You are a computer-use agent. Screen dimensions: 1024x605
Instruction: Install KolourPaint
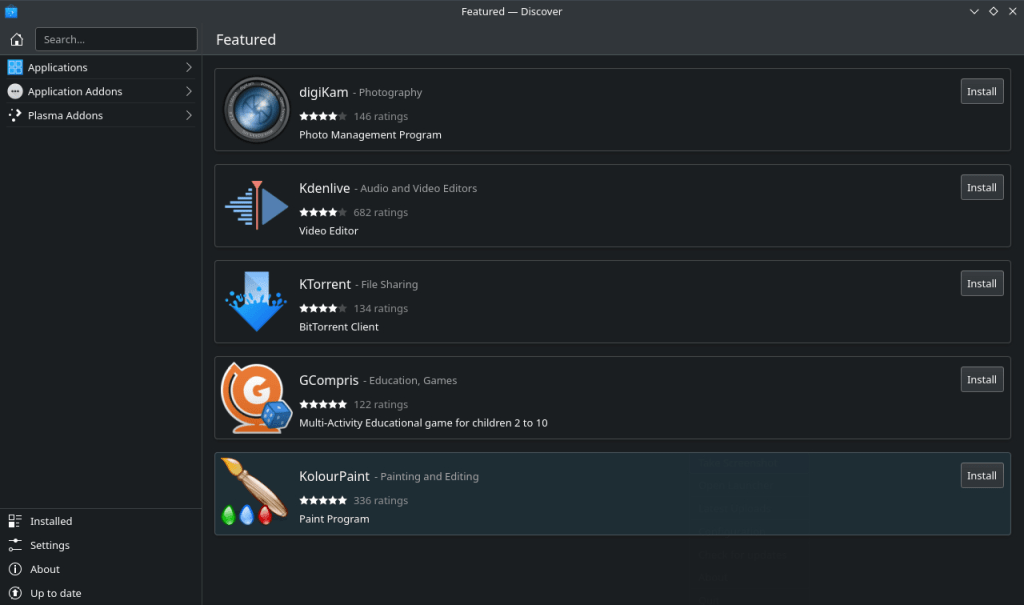(982, 476)
